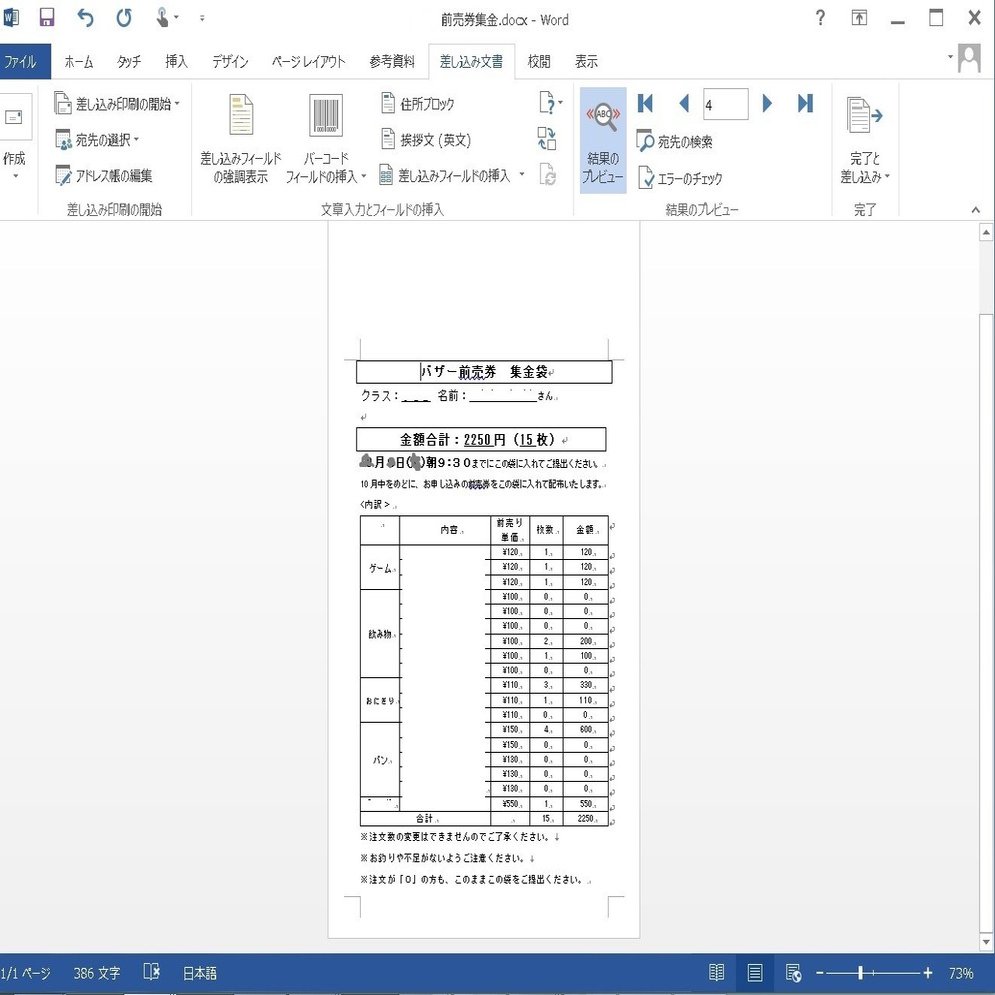Image resolution: width=995 pixels, height=995 pixels.
Task: Go to previous record
Action: point(683,103)
